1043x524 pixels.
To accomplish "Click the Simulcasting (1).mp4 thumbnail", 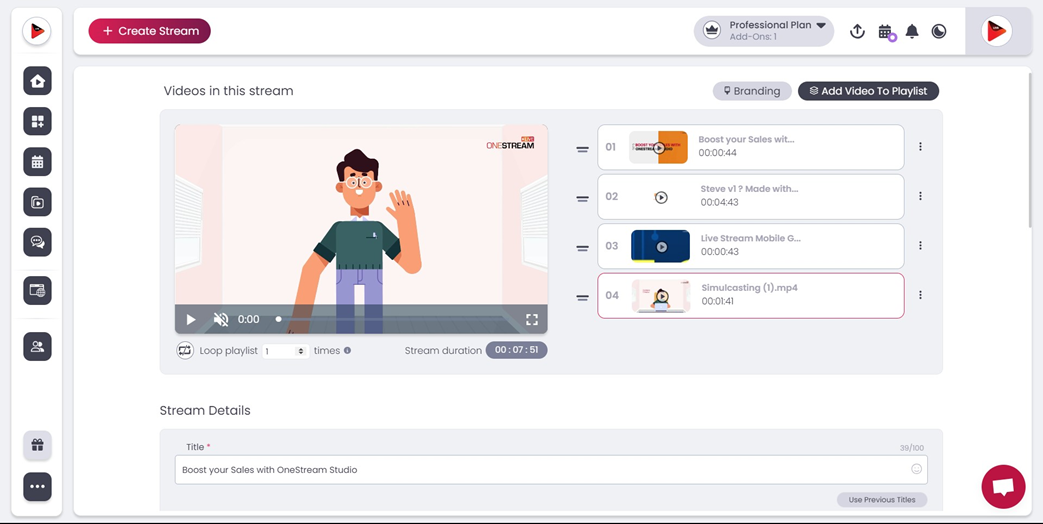I will pyautogui.click(x=661, y=296).
